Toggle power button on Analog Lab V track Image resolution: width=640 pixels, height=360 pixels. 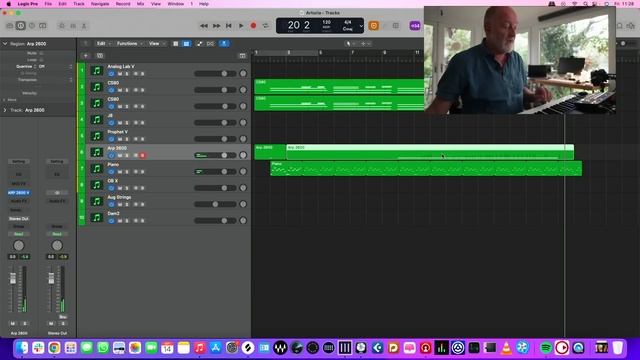[x=111, y=74]
